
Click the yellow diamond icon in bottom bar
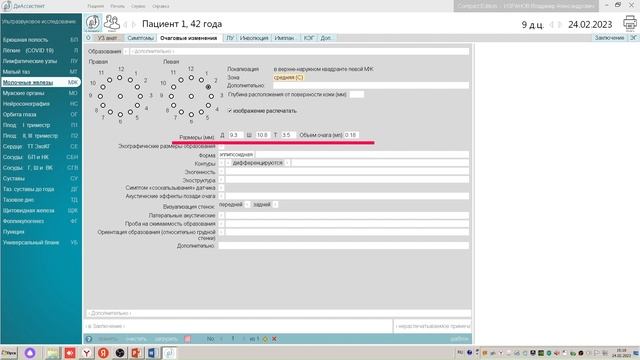pyautogui.click(x=265, y=339)
